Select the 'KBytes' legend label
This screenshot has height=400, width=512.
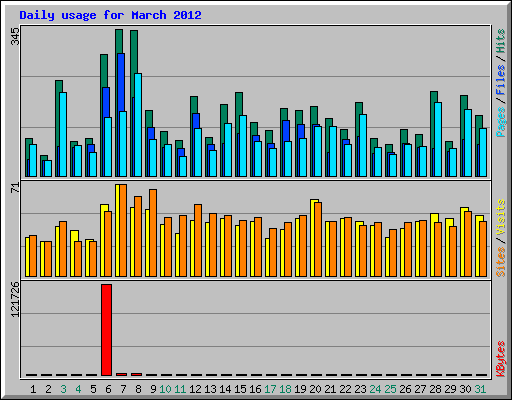[x=501, y=359]
